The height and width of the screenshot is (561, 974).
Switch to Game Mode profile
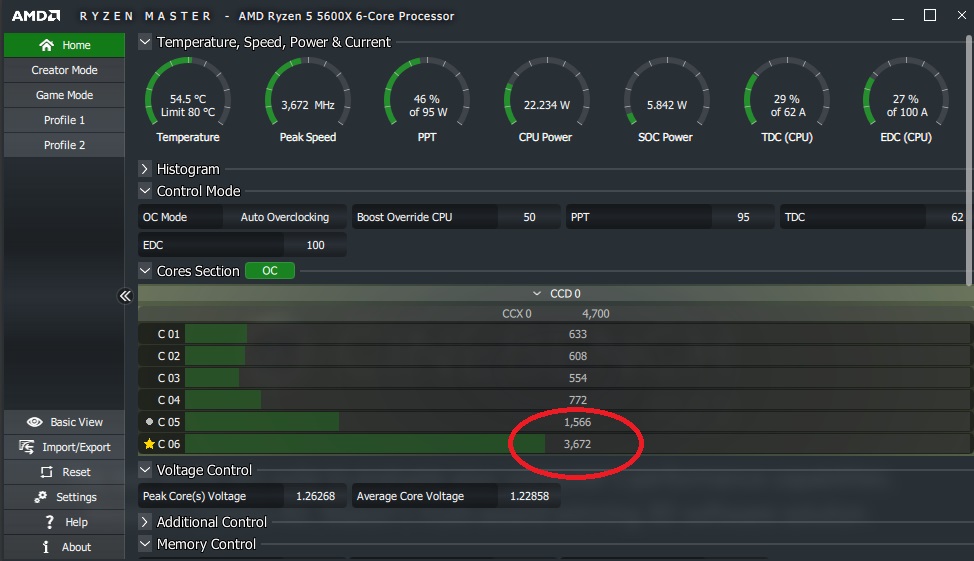coord(65,95)
